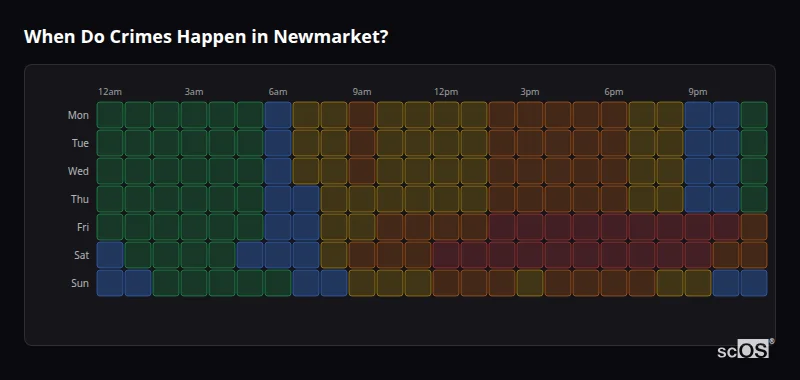
Task: Click the Thursday 3am green cell
Action: (x=194, y=199)
